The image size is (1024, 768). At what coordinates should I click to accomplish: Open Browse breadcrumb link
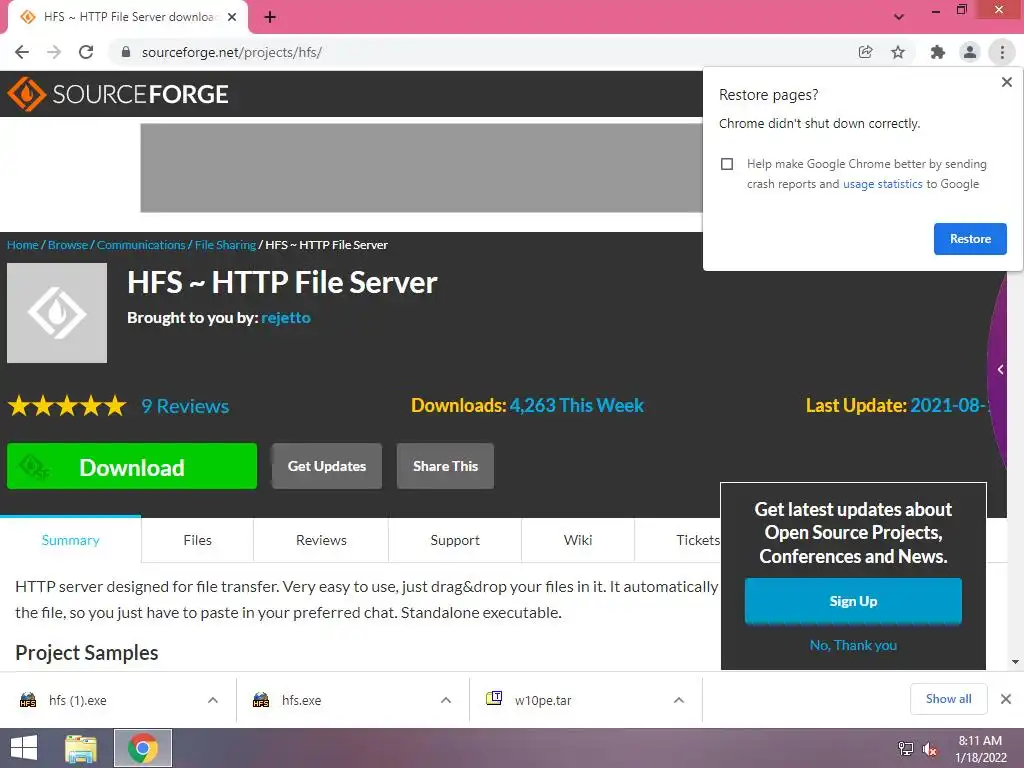(x=67, y=245)
